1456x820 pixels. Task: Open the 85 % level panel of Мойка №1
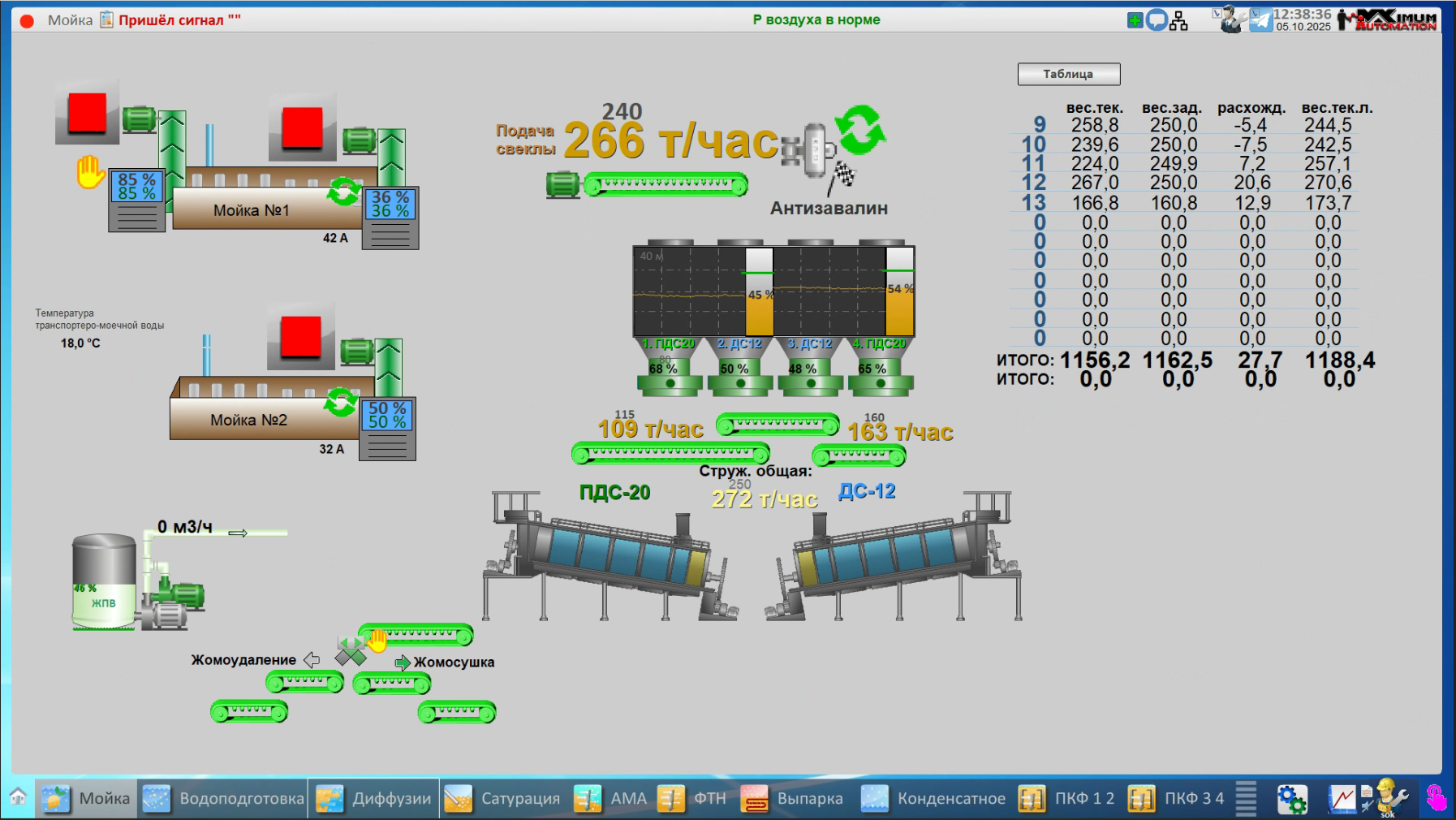137,187
